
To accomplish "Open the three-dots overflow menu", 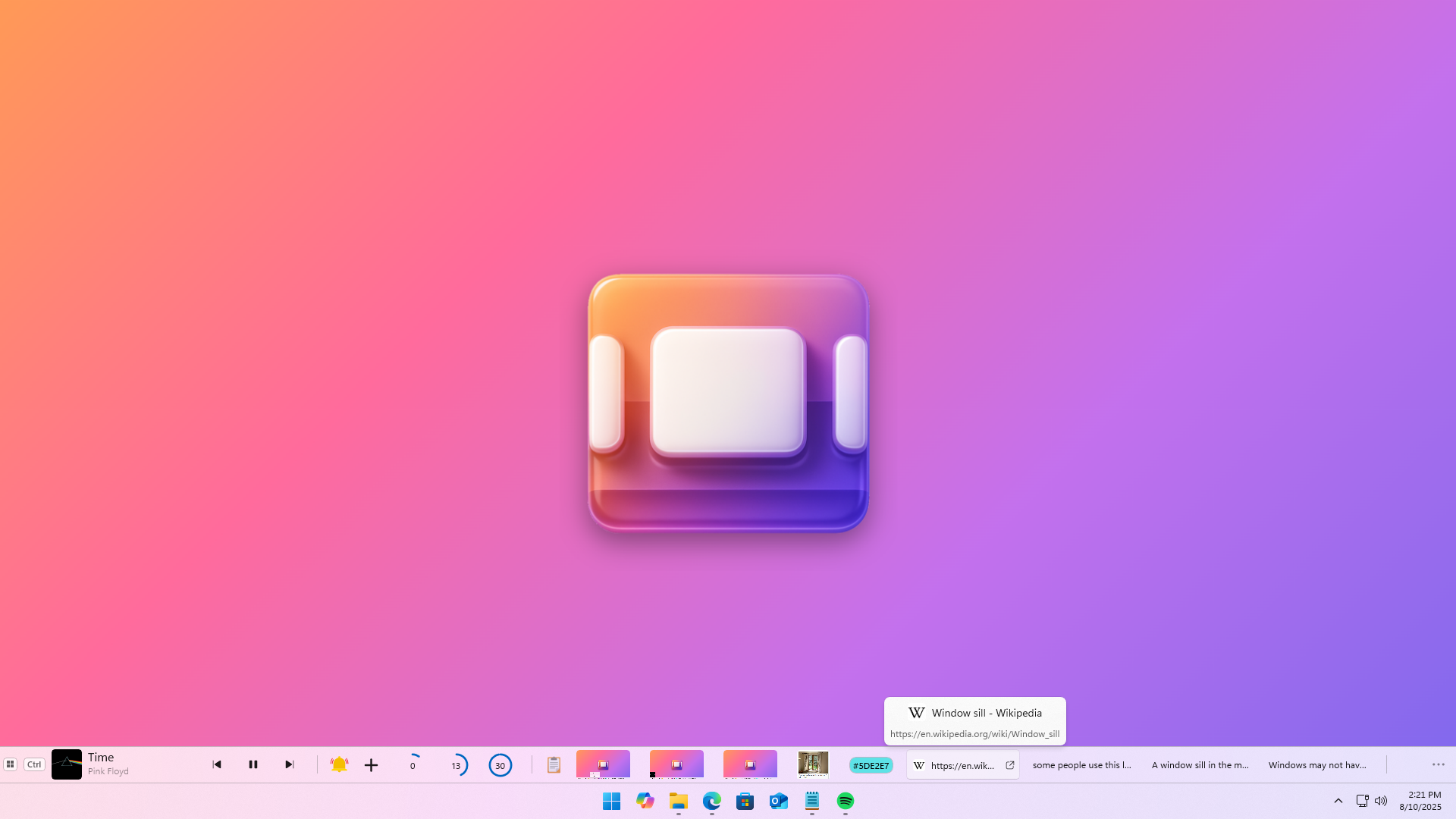I will point(1438,764).
